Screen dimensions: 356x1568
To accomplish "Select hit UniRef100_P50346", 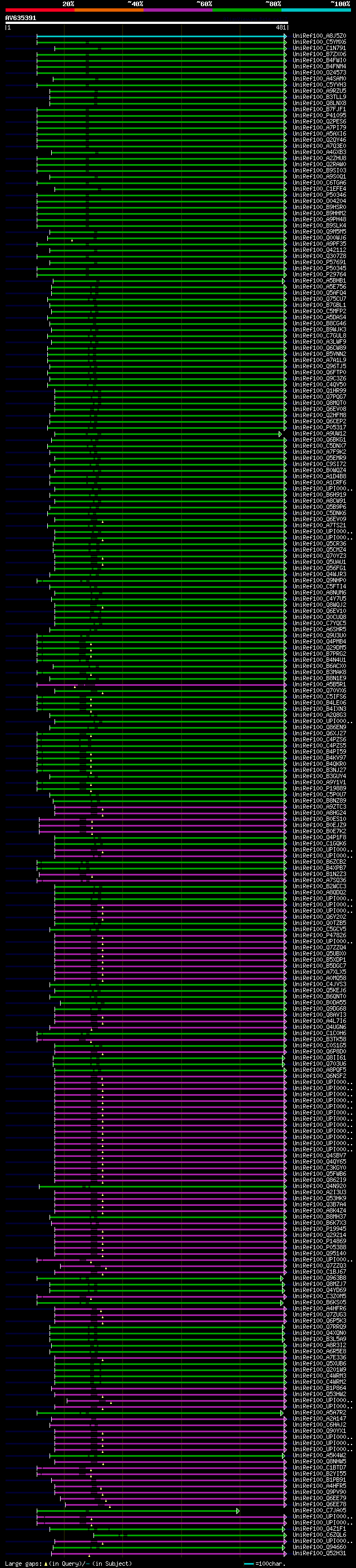I will pos(319,195).
